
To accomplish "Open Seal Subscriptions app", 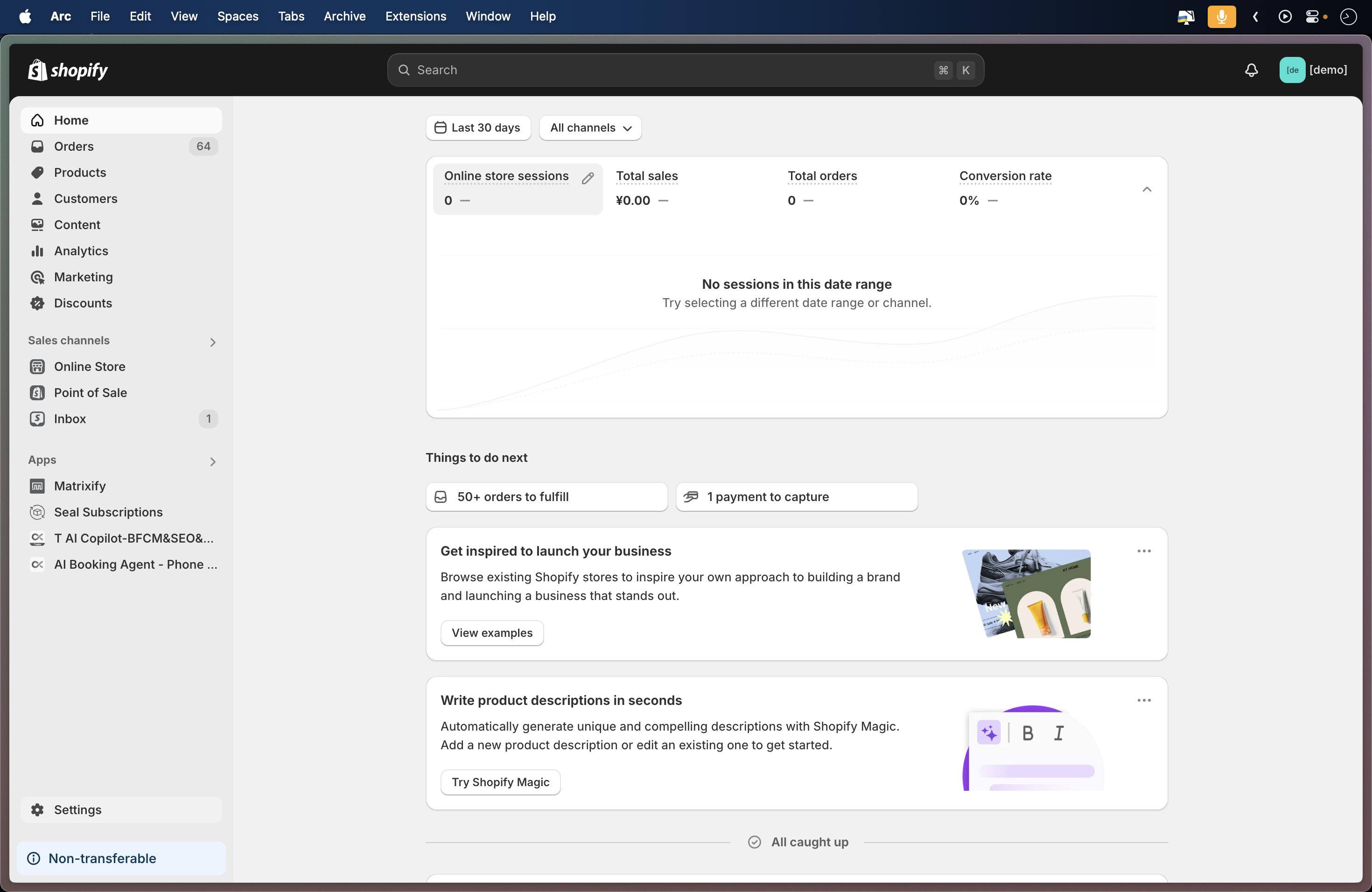I will 108,512.
